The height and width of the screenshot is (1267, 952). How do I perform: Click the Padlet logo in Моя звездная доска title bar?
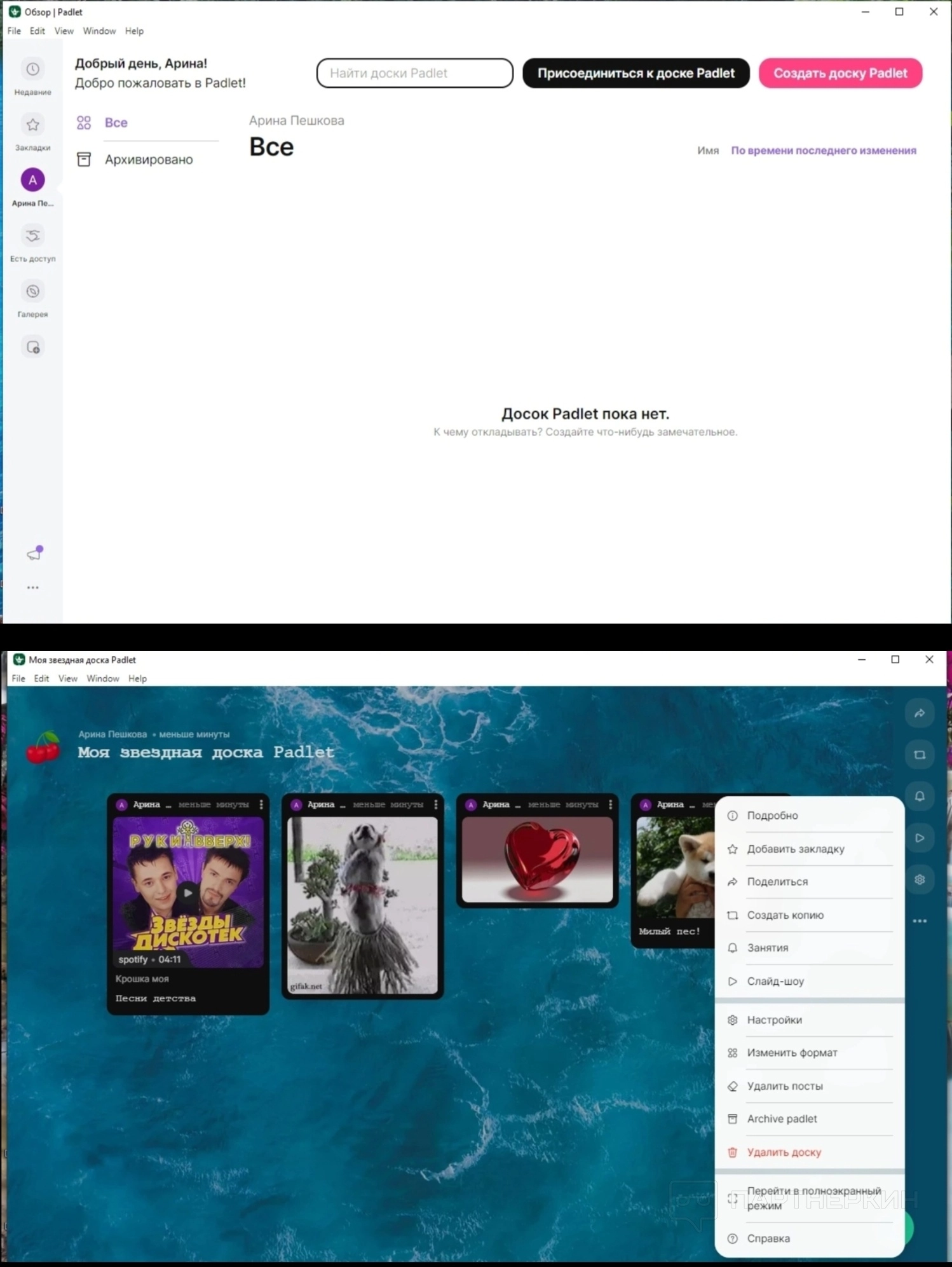tap(19, 659)
